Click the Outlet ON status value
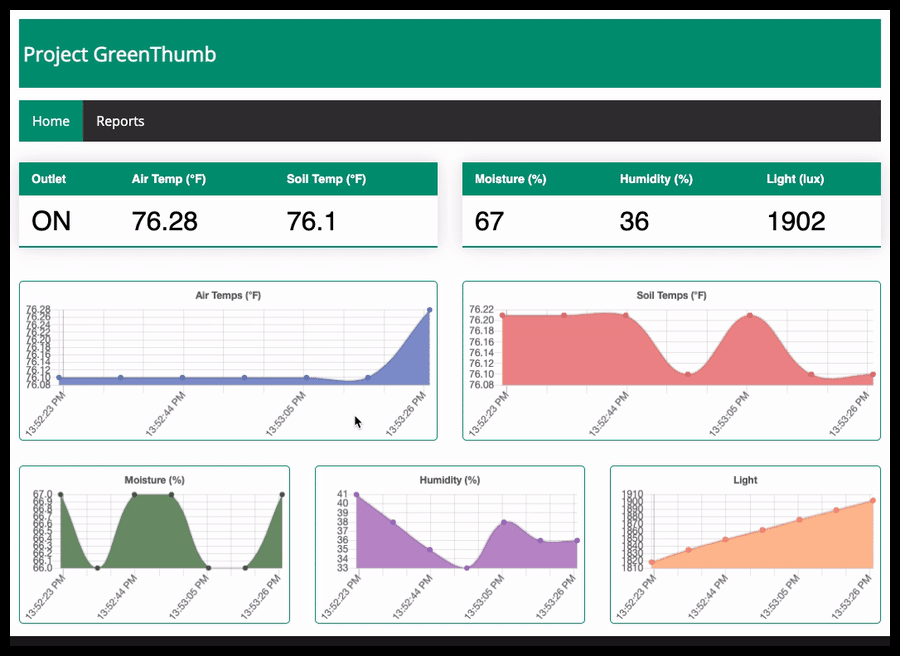 coord(51,221)
